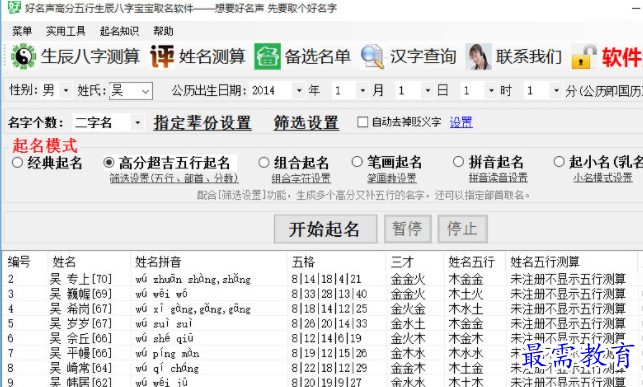Click the 暂停 button

tap(408, 229)
